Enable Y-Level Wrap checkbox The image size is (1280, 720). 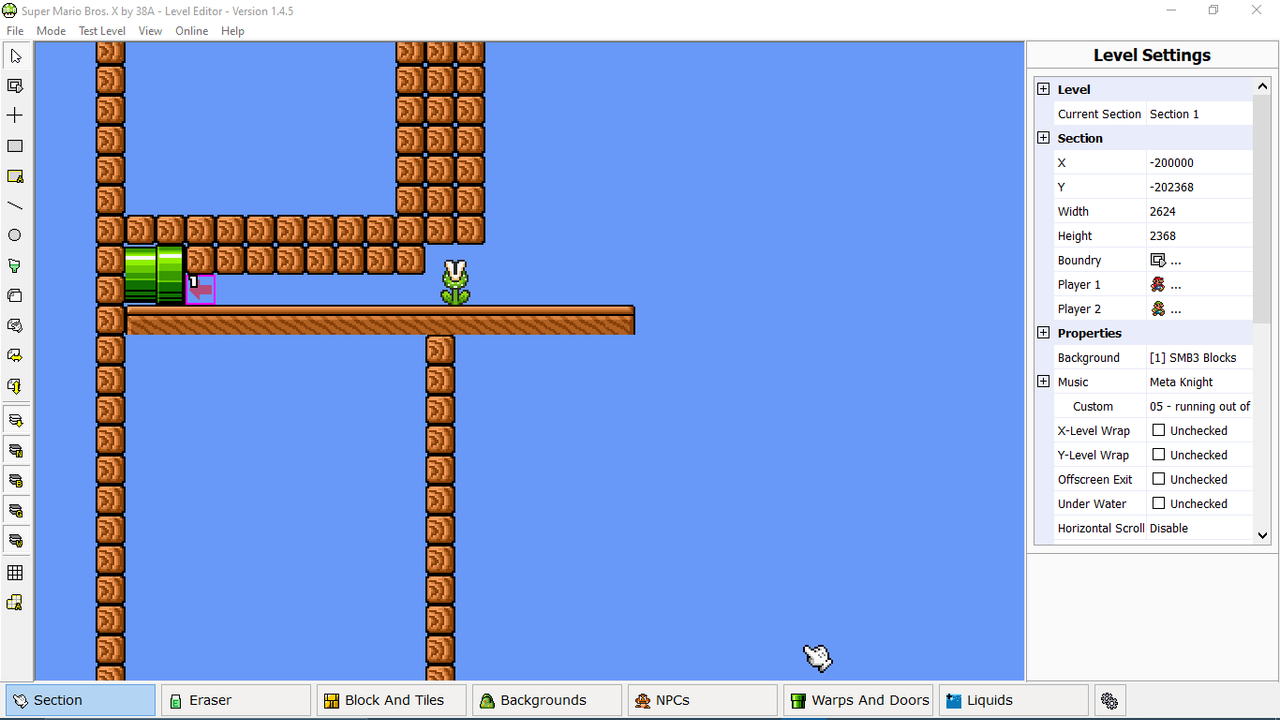1159,455
